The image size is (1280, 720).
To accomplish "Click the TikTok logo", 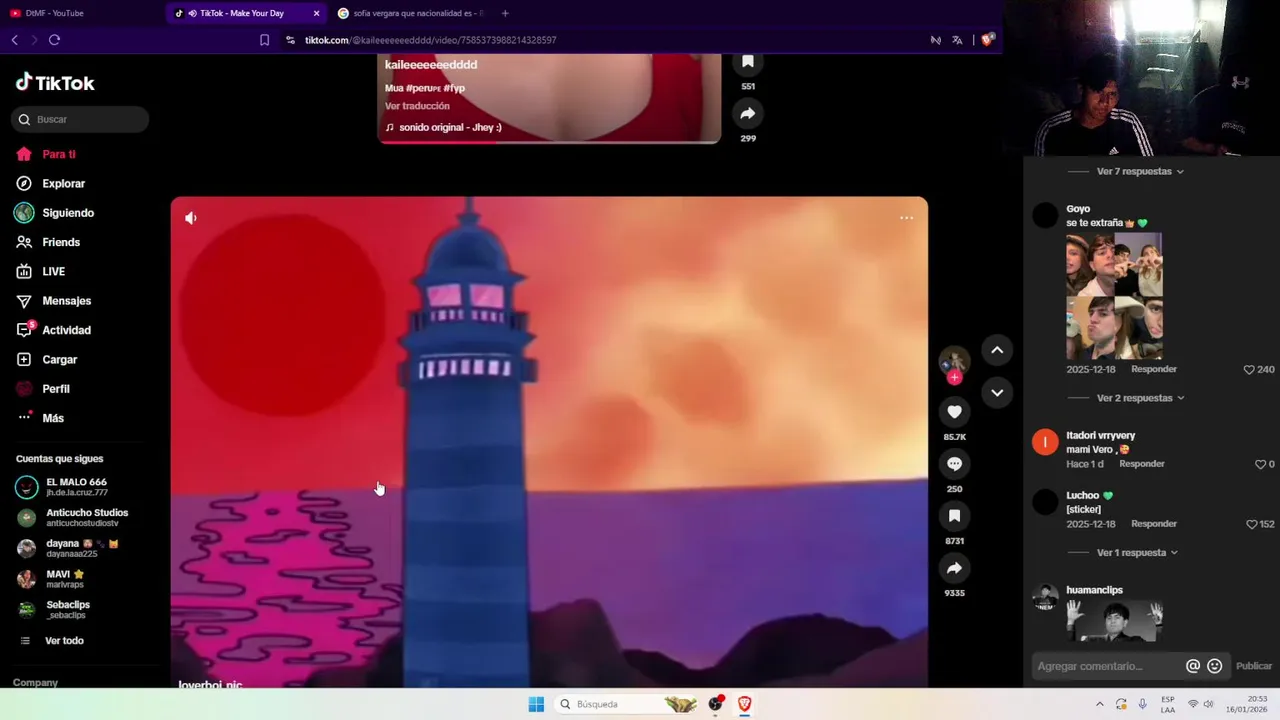I will (55, 83).
